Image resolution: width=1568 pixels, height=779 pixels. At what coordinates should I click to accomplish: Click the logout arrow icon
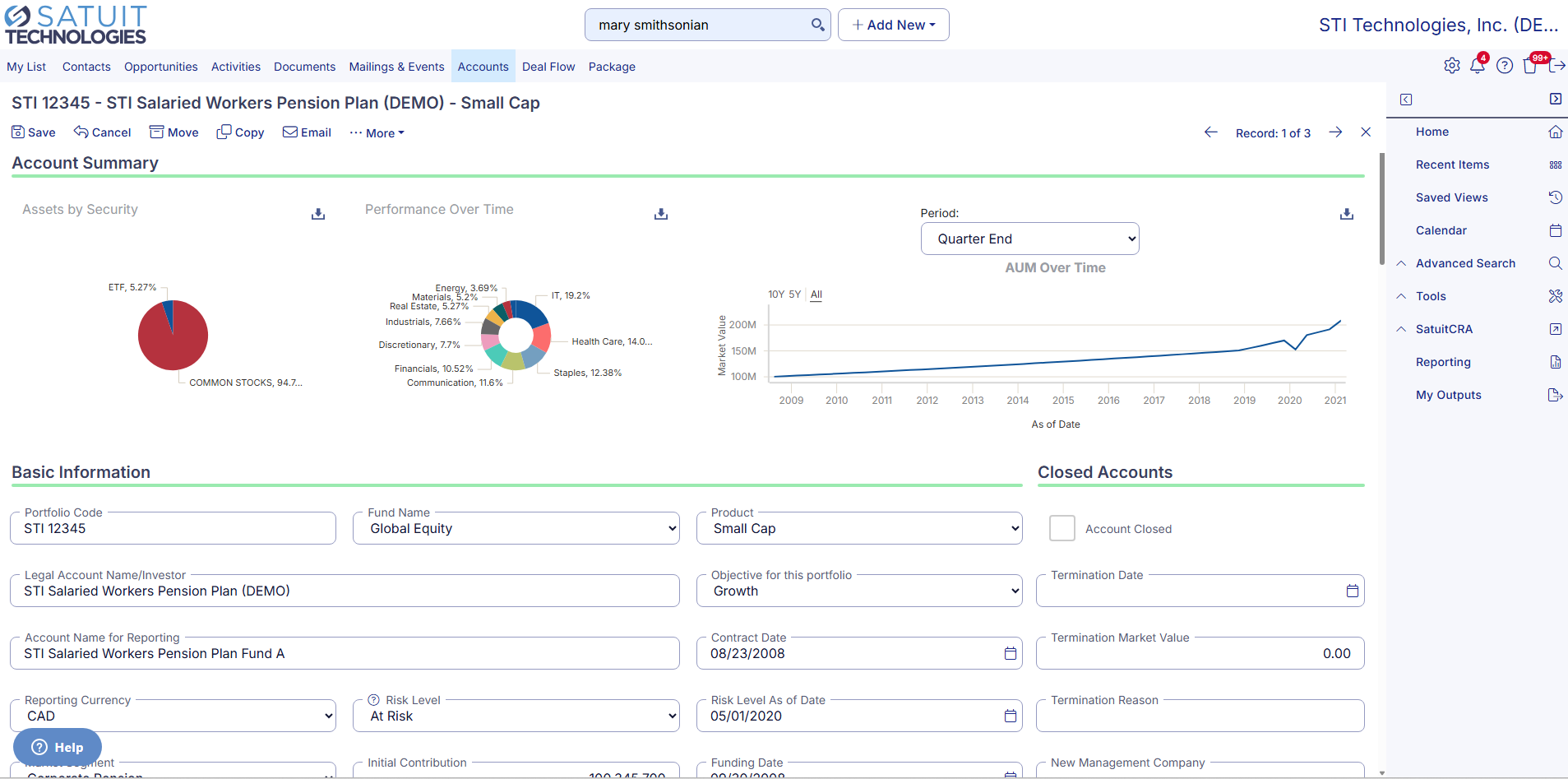click(1557, 66)
